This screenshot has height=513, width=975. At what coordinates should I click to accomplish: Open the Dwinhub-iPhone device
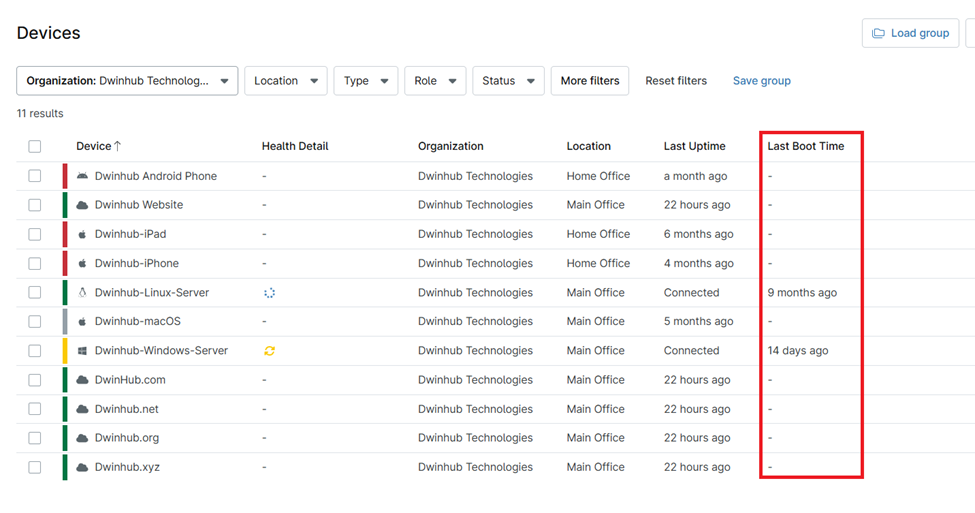pyautogui.click(x=137, y=264)
